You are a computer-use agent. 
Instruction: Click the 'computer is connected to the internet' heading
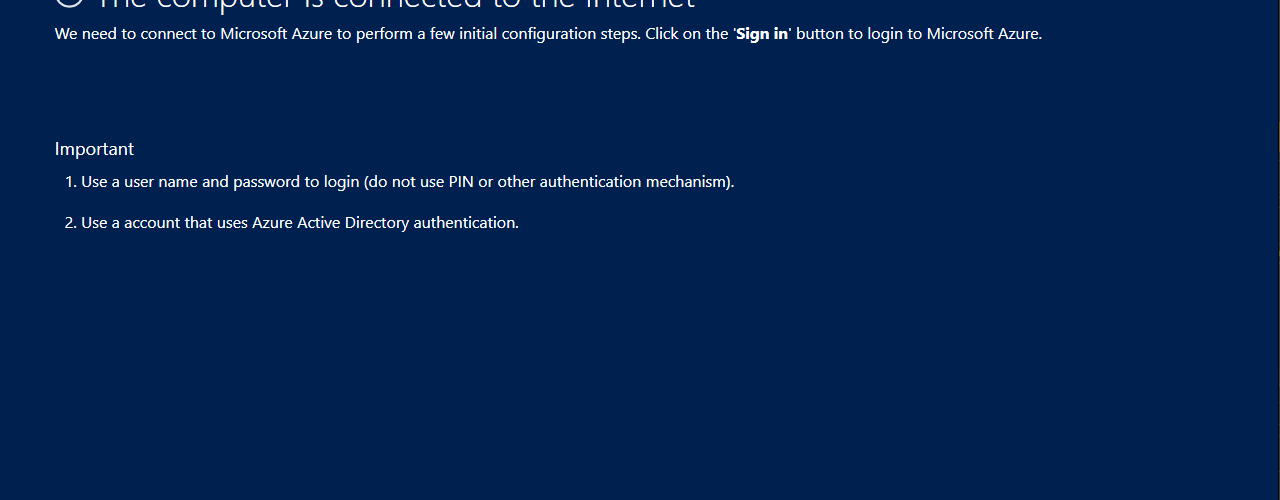[x=395, y=5]
